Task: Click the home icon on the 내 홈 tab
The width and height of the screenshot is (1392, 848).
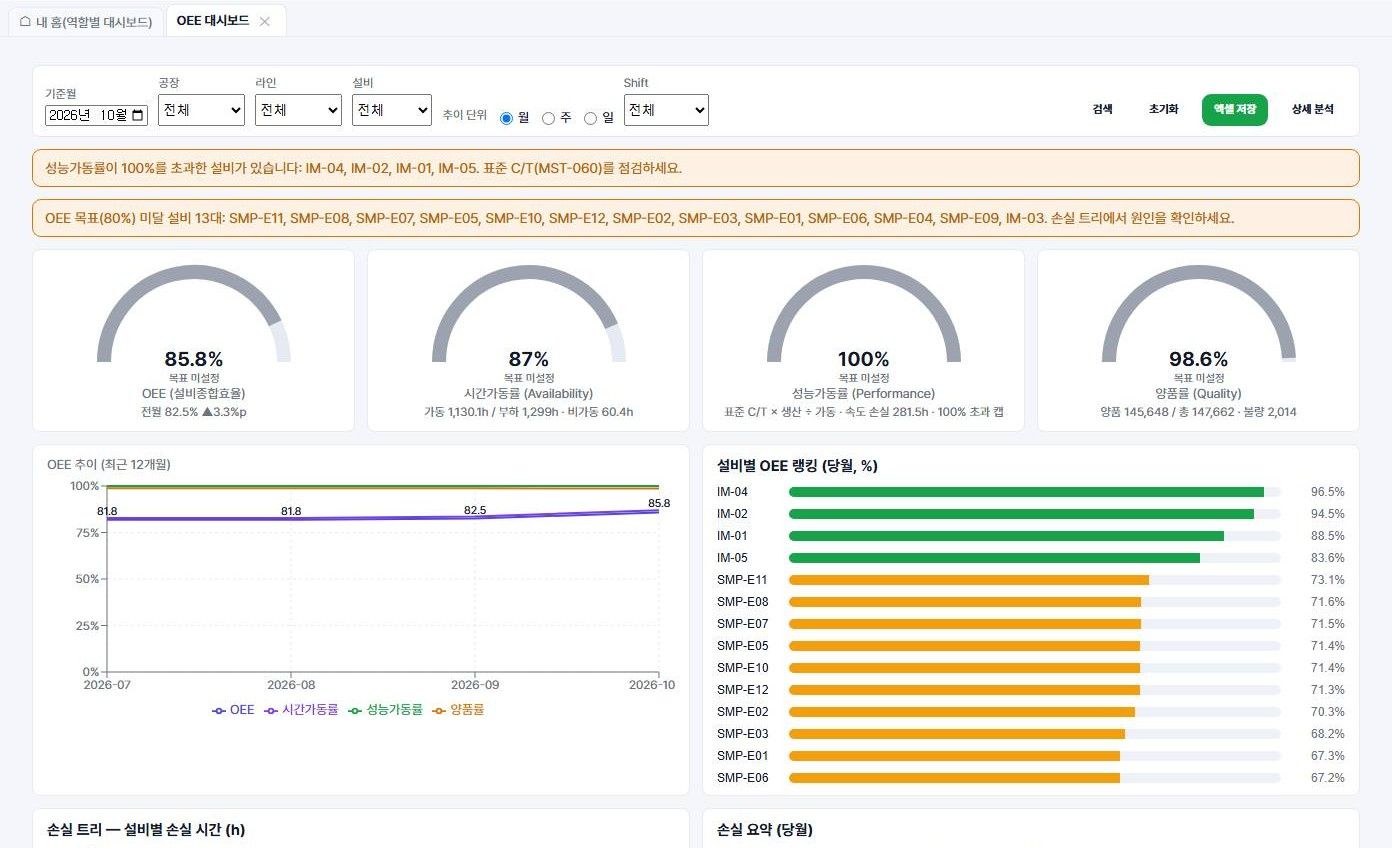Action: 25,21
